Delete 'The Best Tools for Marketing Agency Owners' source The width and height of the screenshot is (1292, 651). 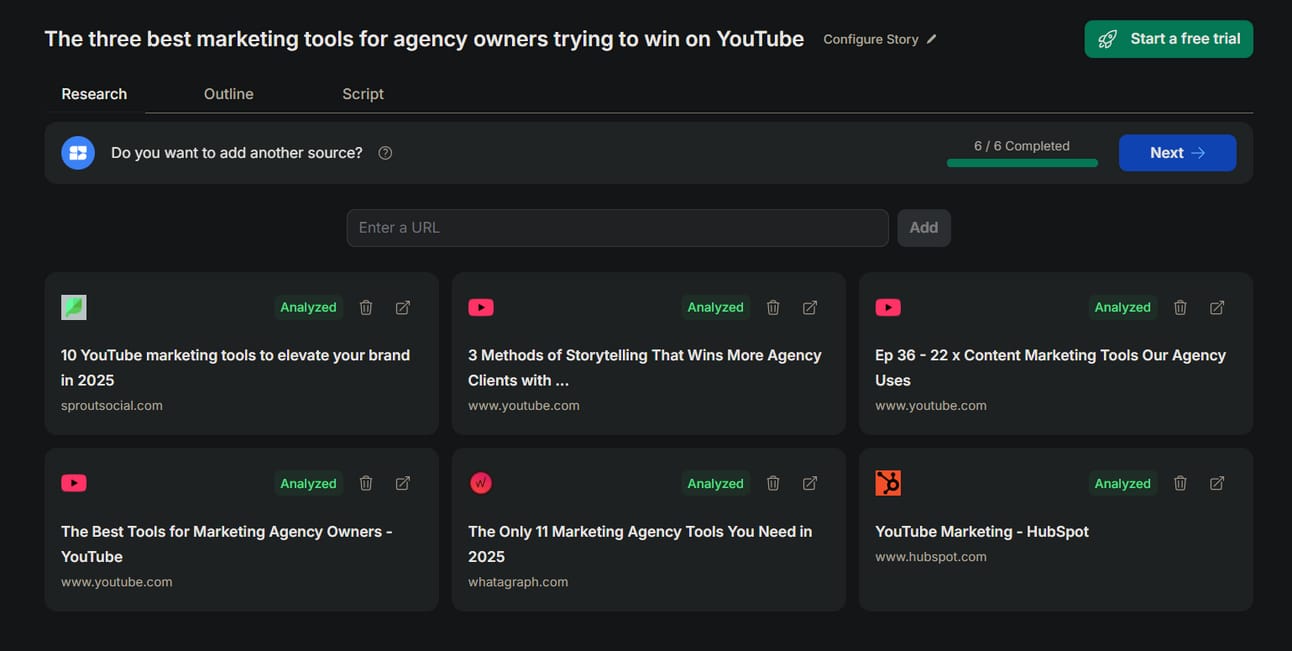(366, 484)
